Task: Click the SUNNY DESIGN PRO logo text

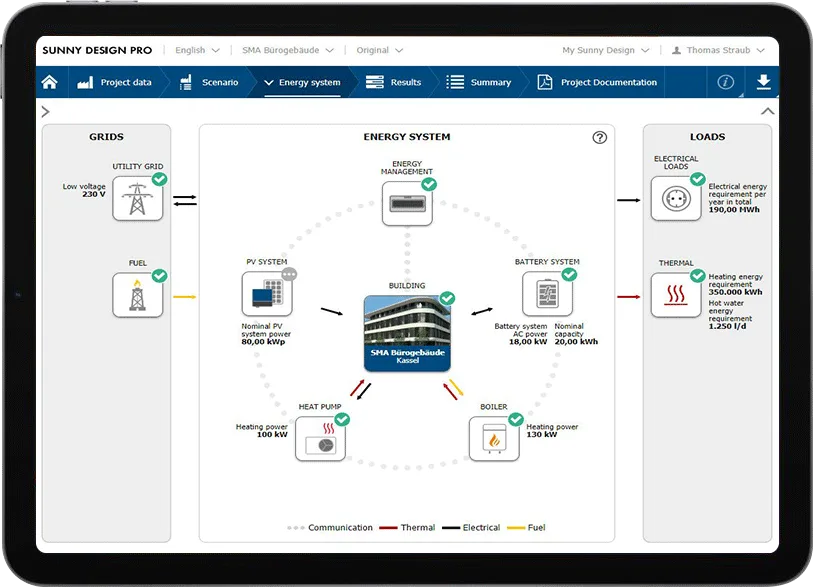Action: (x=97, y=50)
